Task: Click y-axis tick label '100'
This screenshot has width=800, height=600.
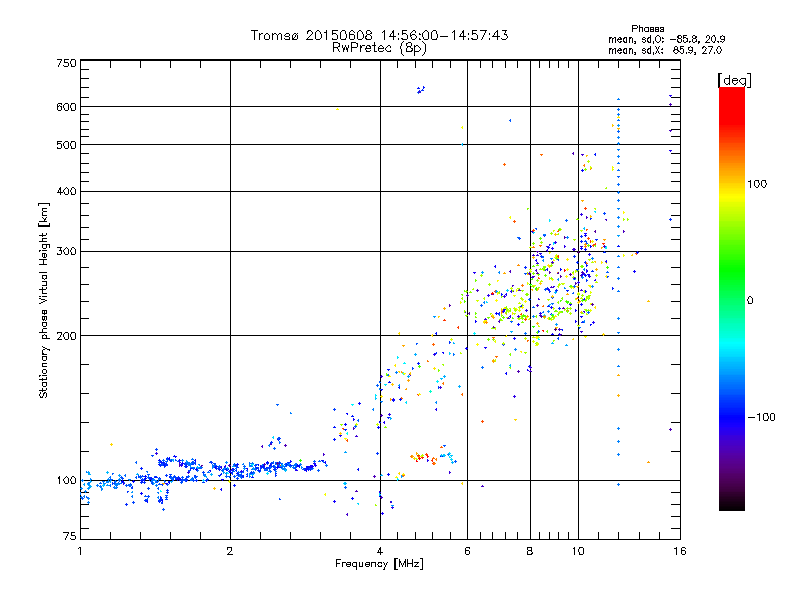Action: (x=66, y=480)
